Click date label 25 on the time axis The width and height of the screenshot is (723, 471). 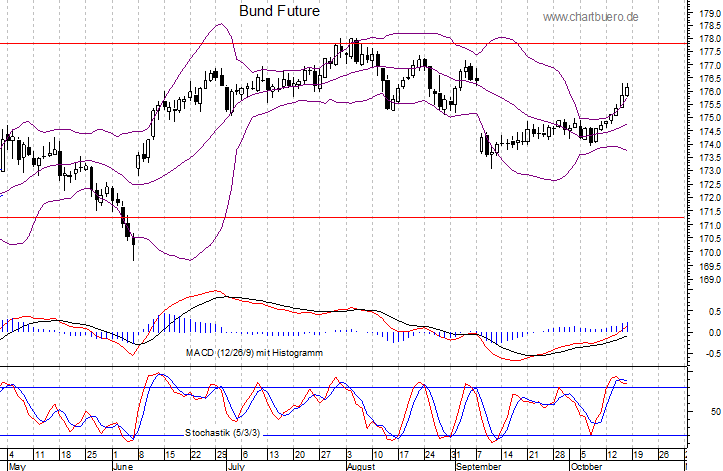tap(92, 455)
